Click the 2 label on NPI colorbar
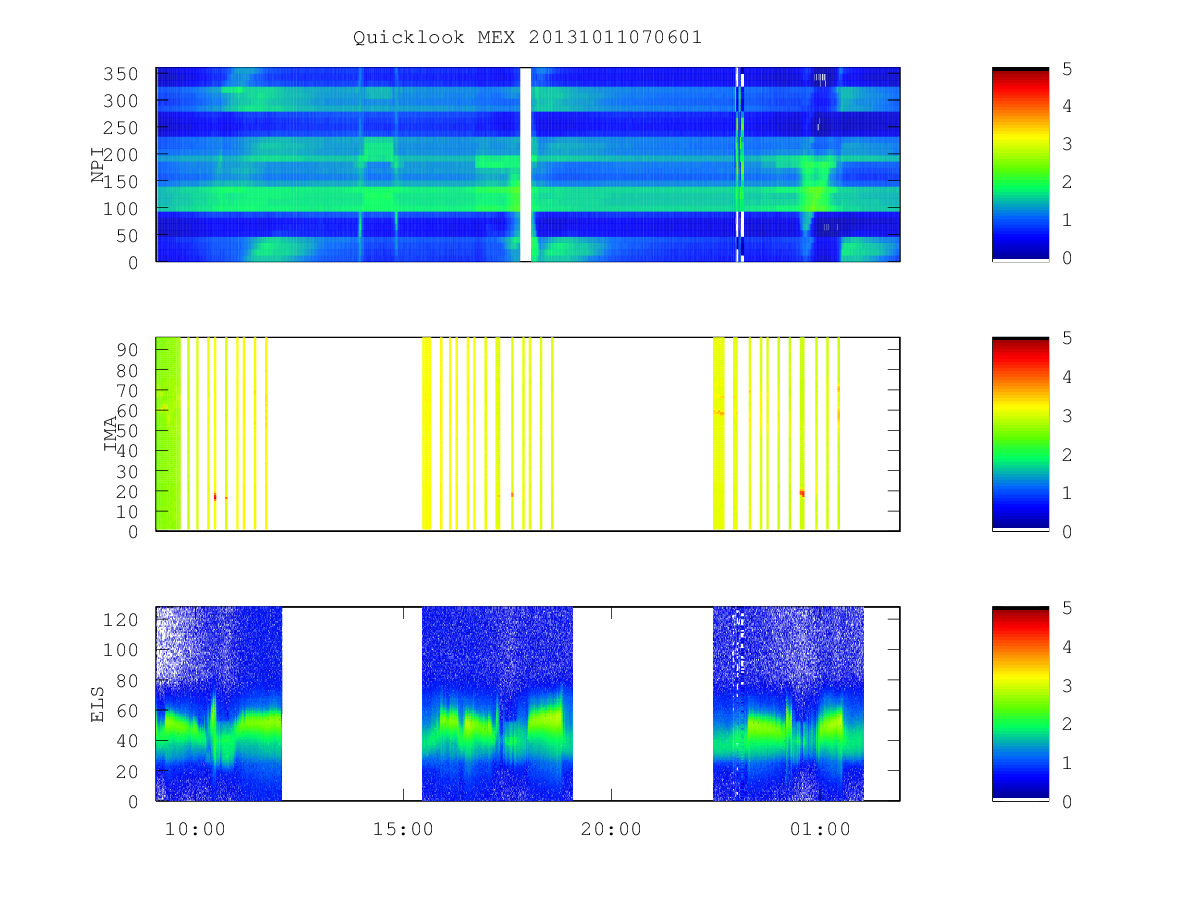Image resolution: width=1200 pixels, height=900 pixels. [1066, 182]
